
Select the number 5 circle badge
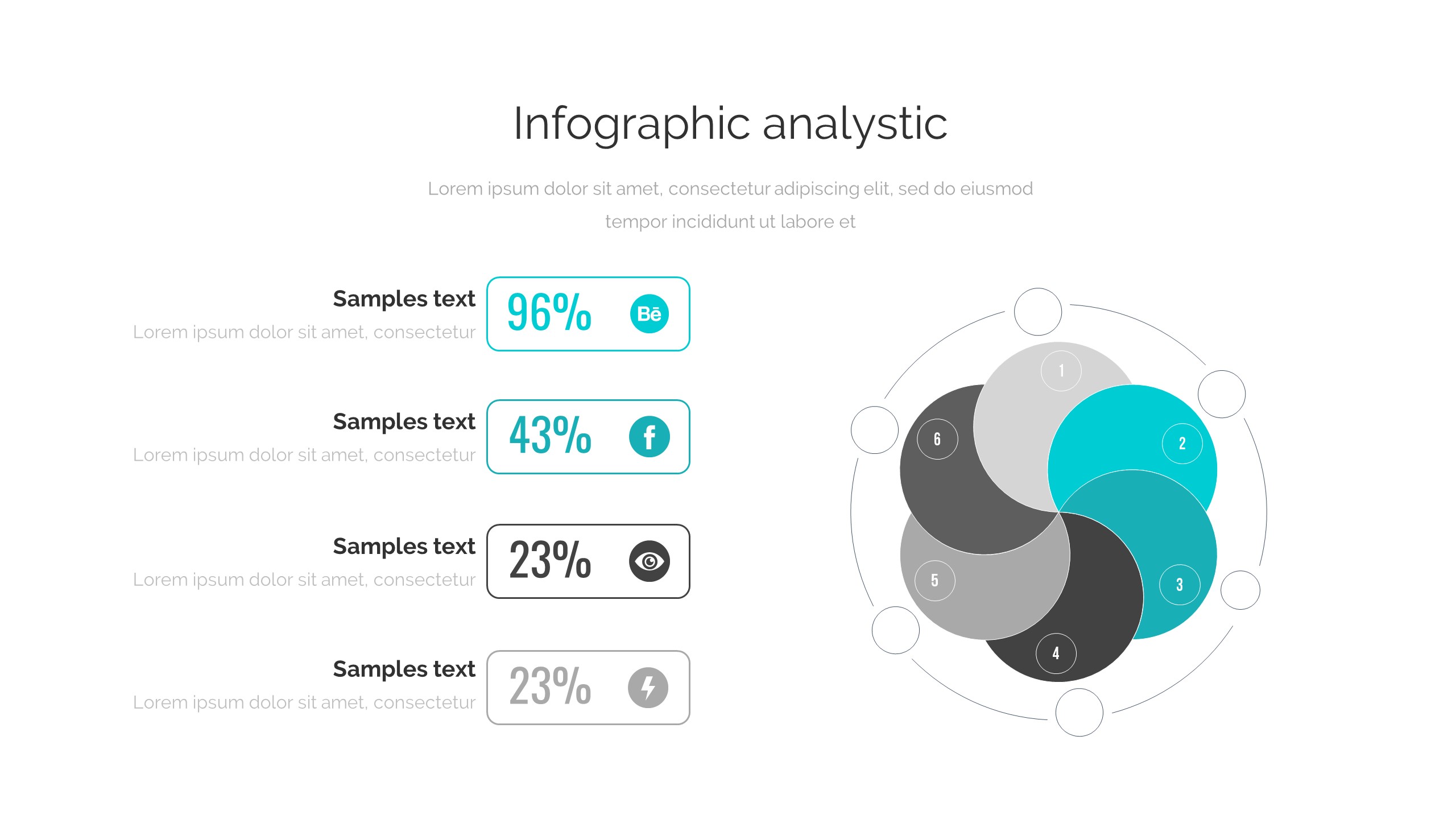934,580
